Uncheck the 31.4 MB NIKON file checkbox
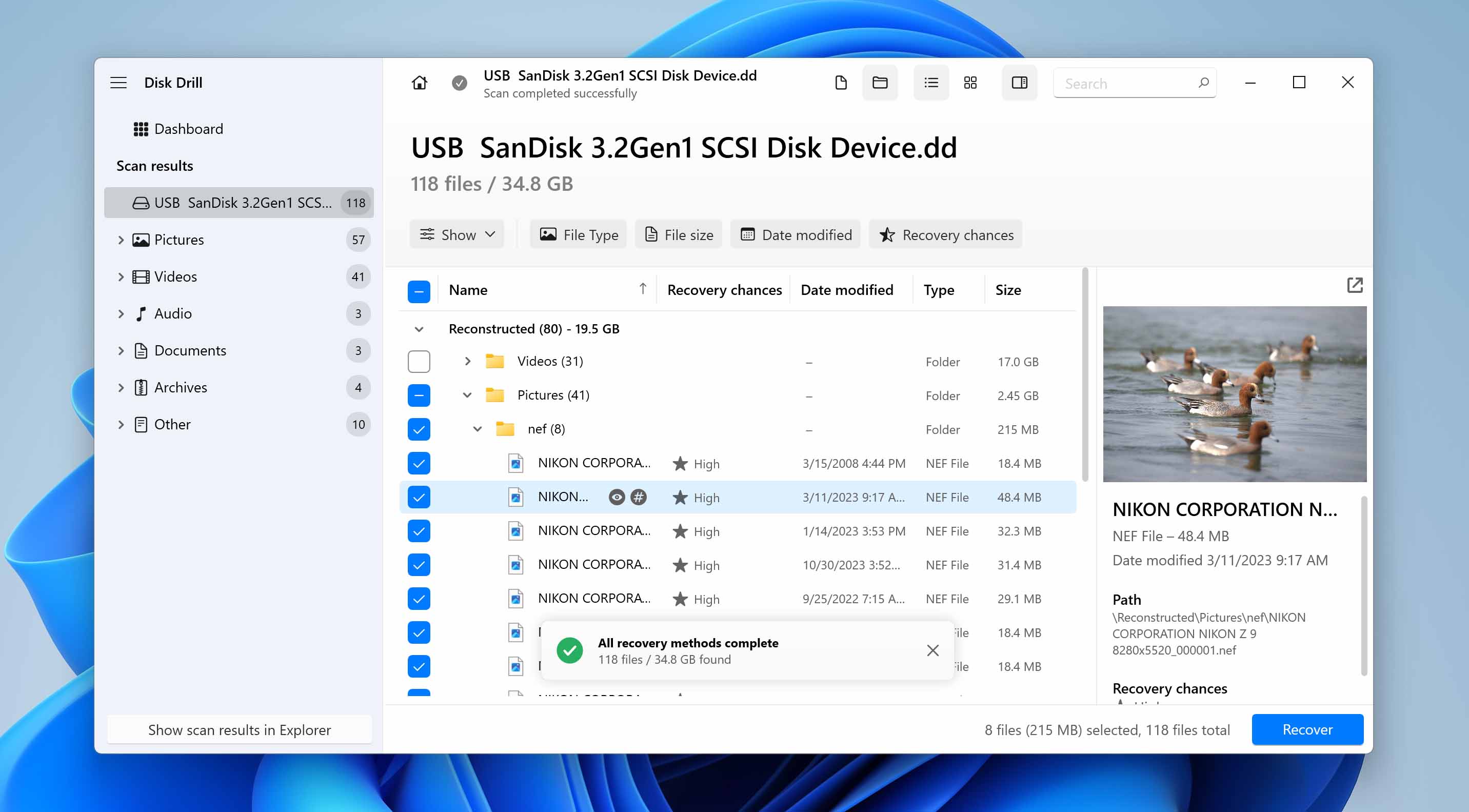This screenshot has height=812, width=1469. click(x=419, y=565)
